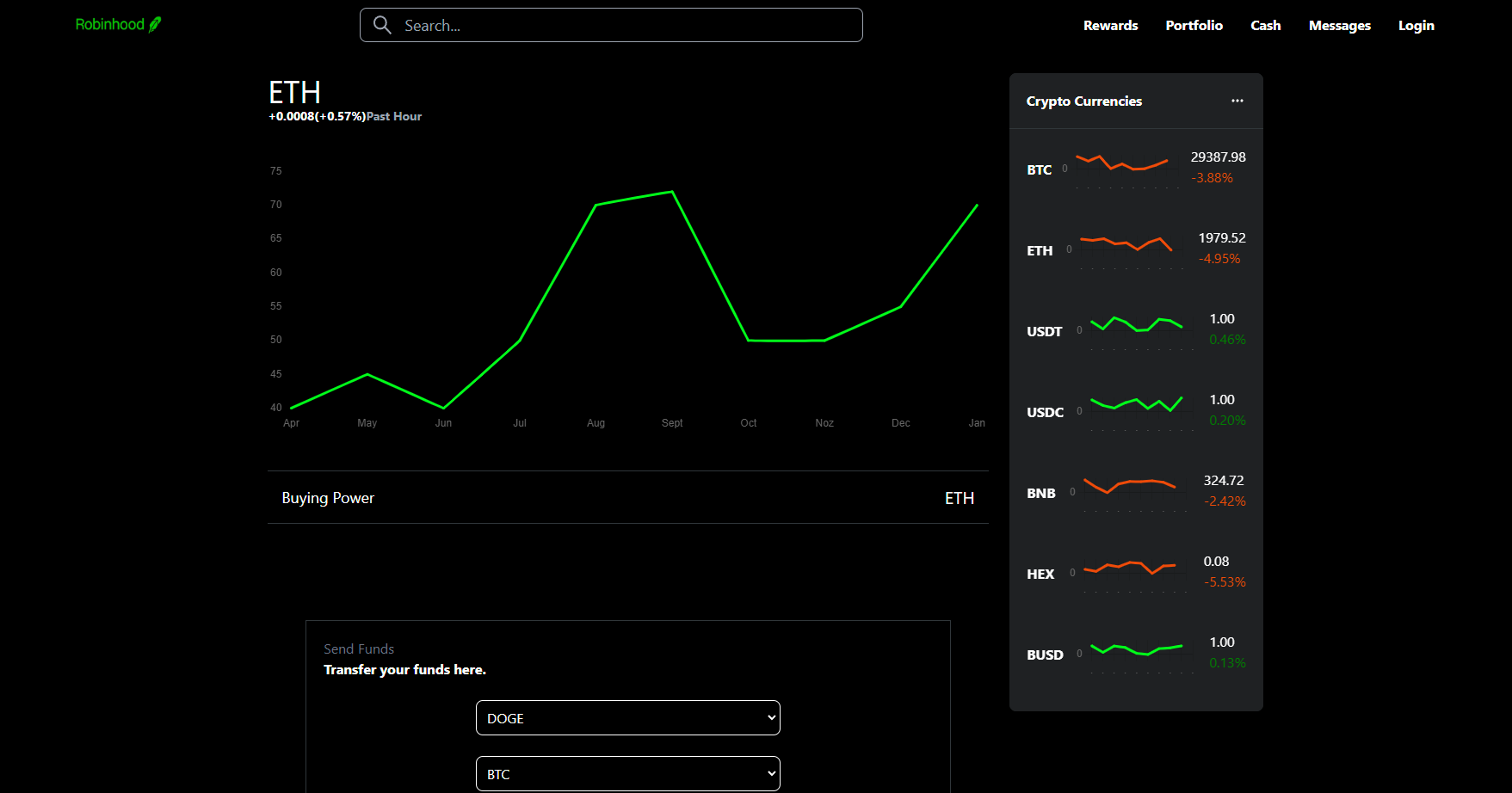Screen dimensions: 1512x793
Task: Click the -3.88% change value
Action: coord(1212,178)
